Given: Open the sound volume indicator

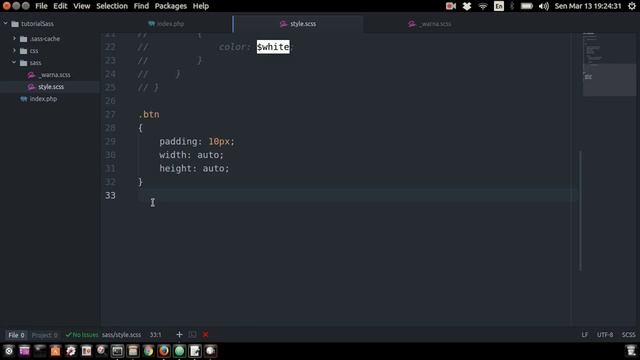Looking at the screenshot, I should click(544, 6).
